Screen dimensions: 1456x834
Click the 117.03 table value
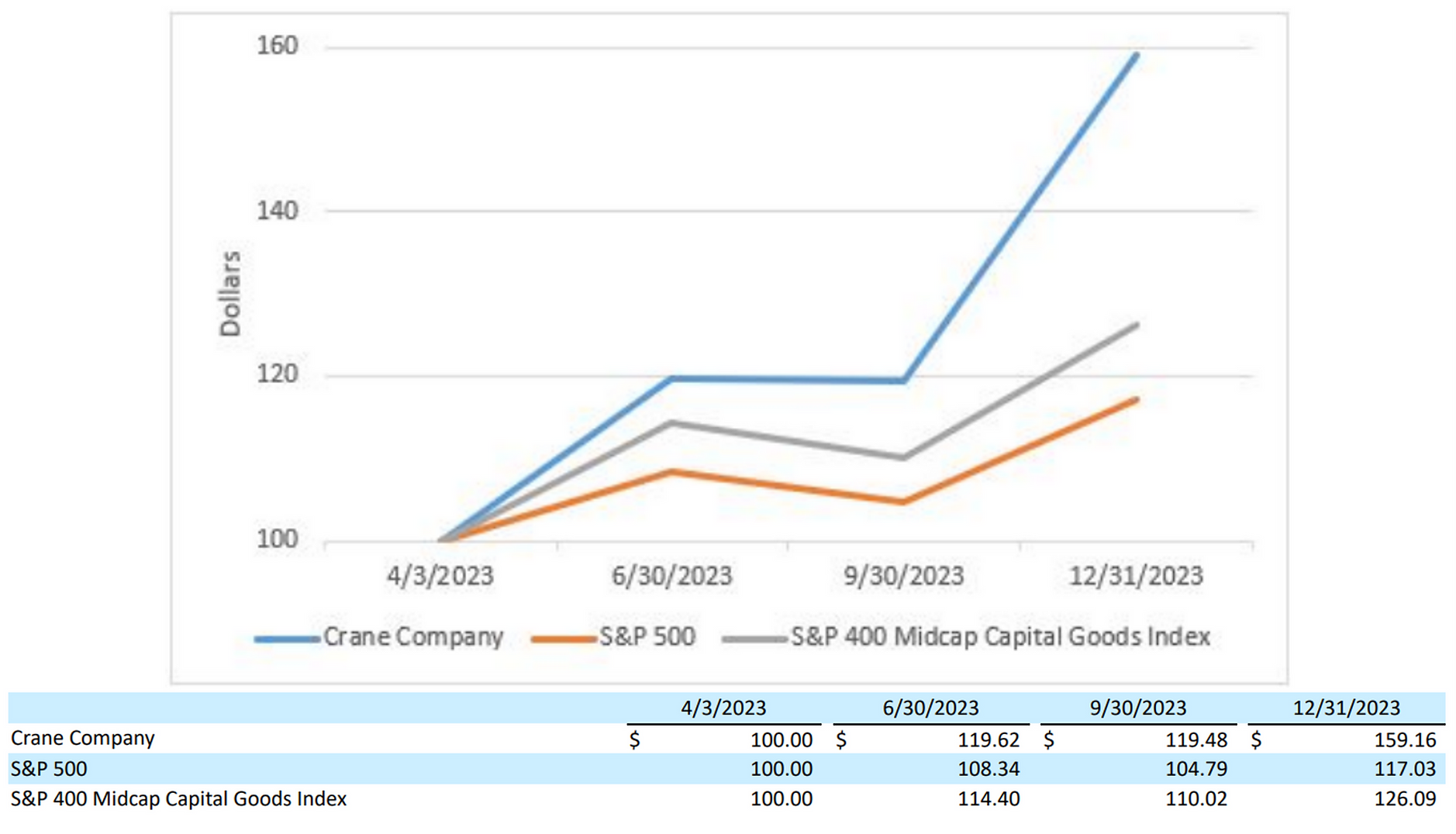tap(1405, 769)
